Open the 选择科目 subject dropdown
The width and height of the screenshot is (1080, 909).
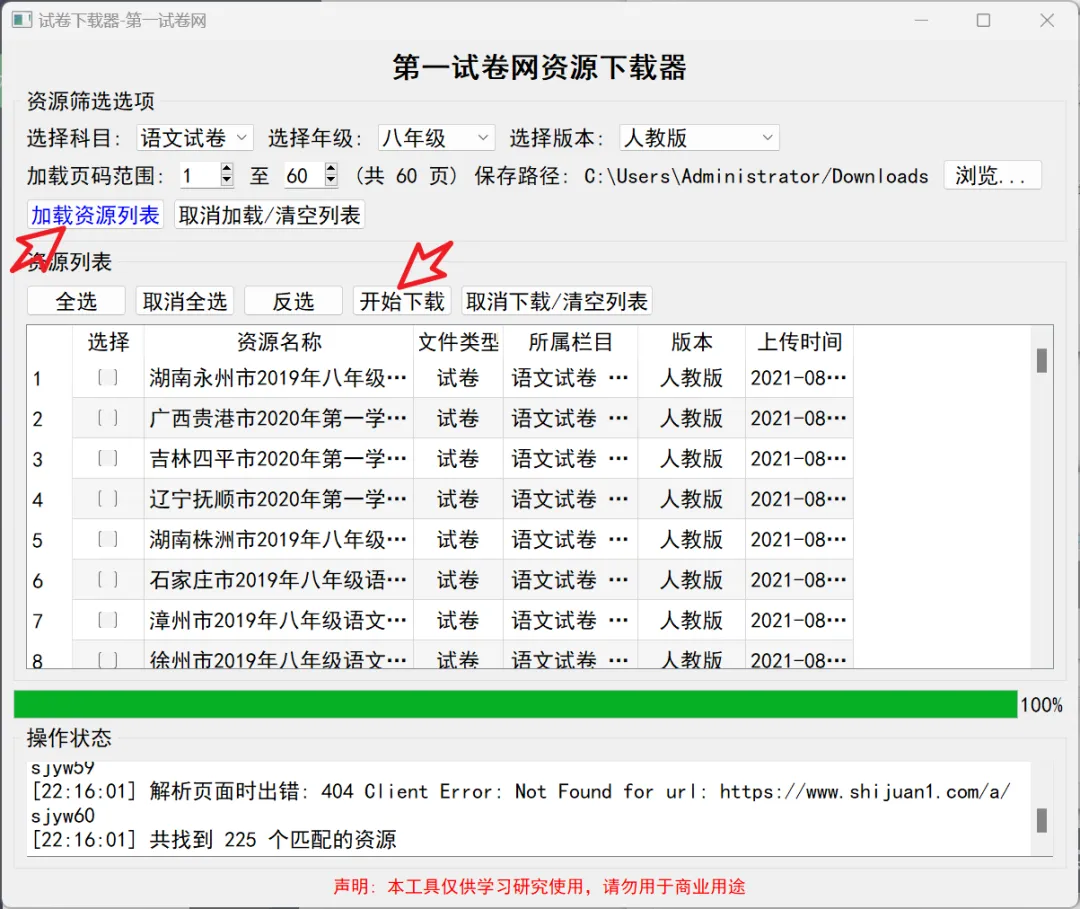click(194, 137)
